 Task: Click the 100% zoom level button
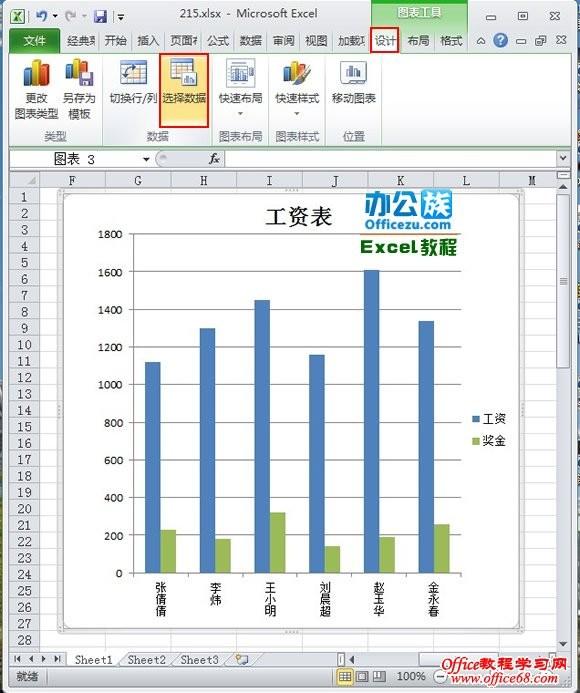pyautogui.click(x=411, y=676)
